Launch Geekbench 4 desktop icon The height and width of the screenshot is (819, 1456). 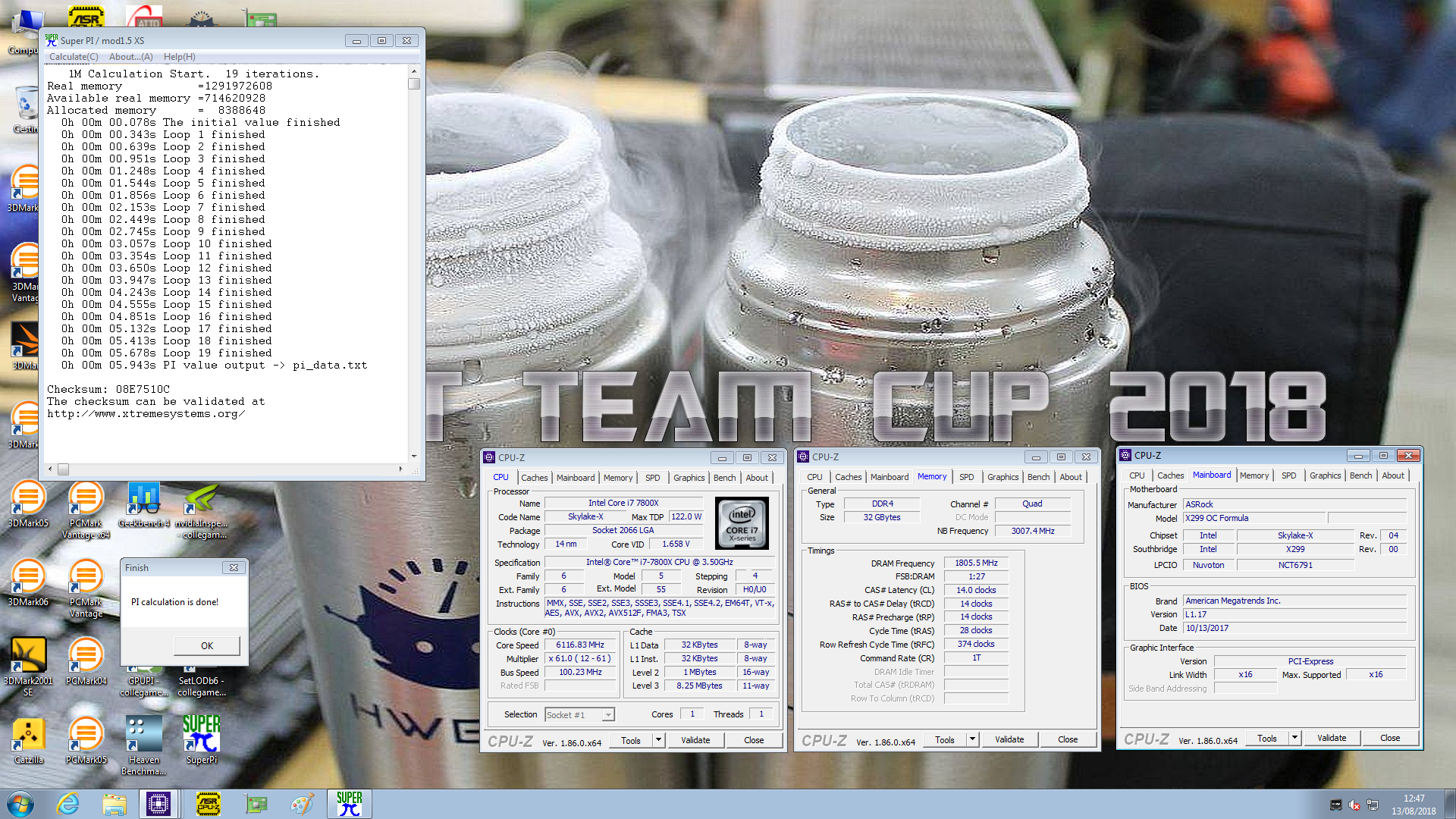(143, 504)
